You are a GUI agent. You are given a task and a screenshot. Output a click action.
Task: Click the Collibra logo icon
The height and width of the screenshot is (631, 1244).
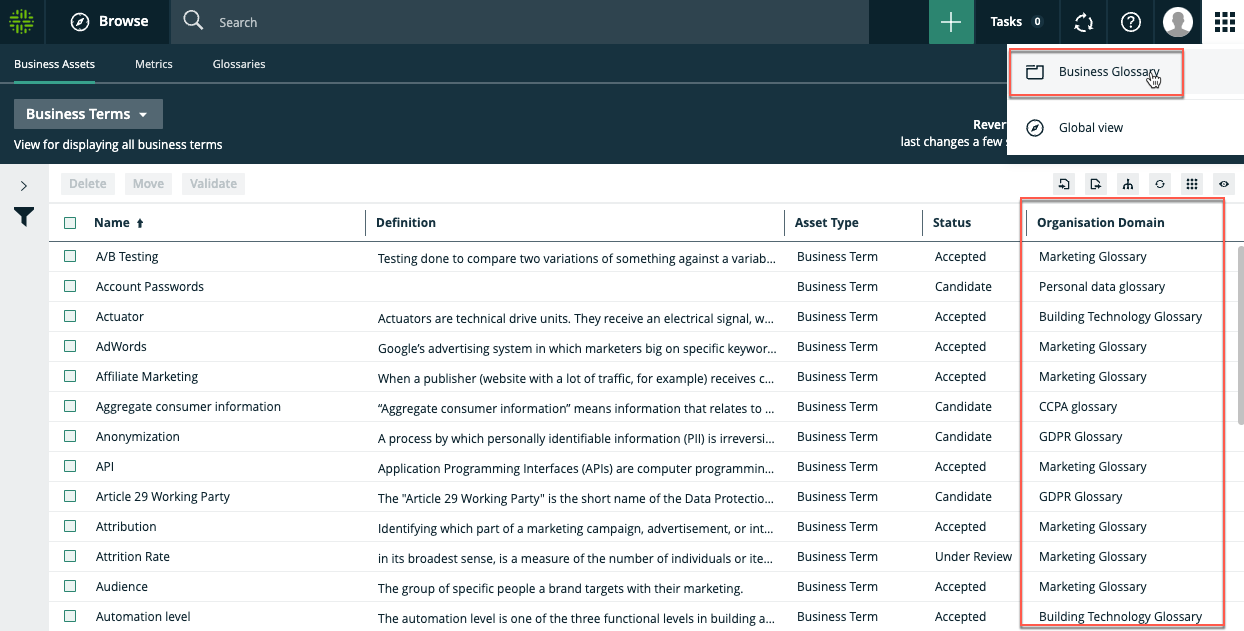(x=21, y=21)
